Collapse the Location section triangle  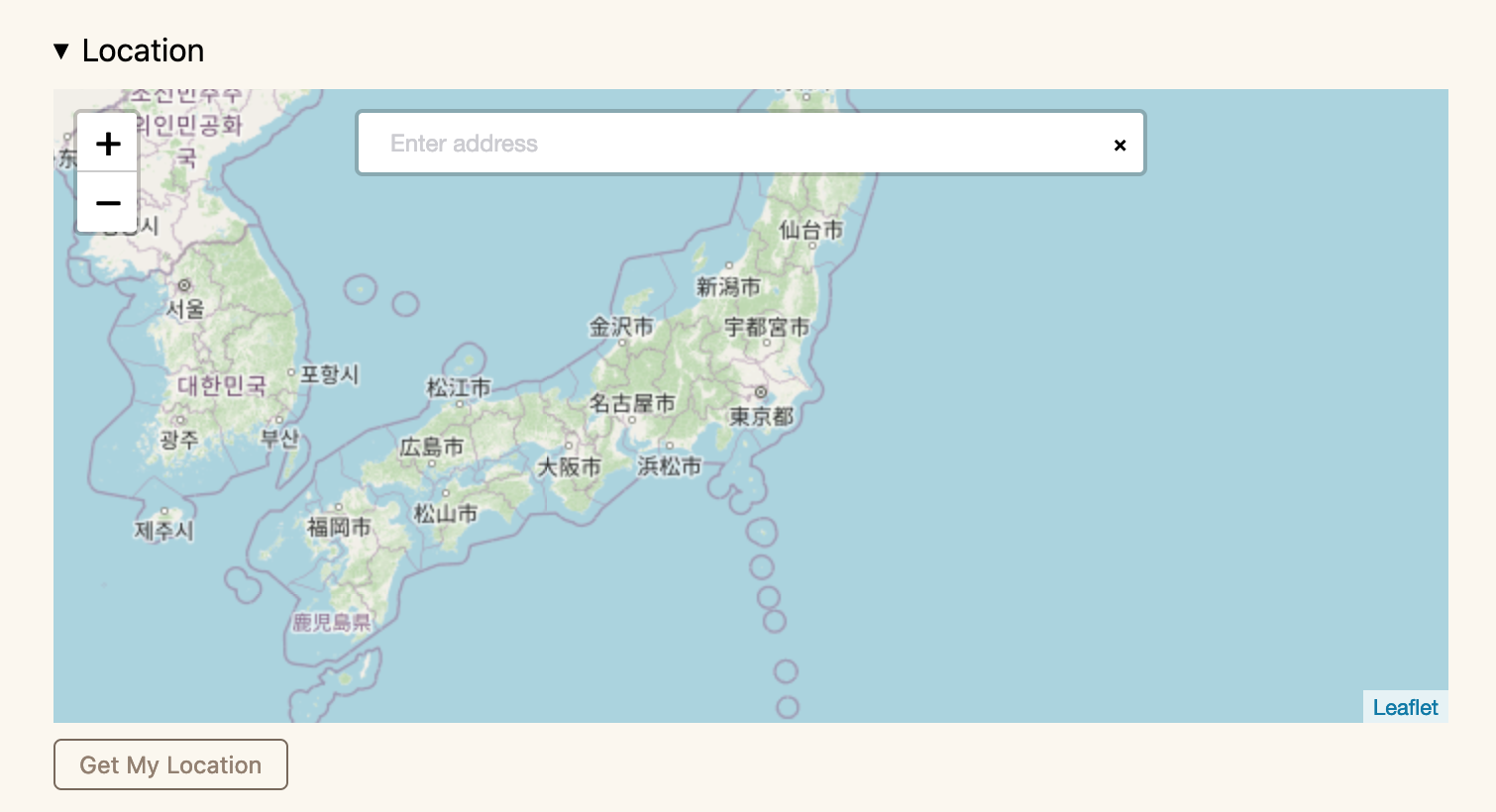pyautogui.click(x=61, y=51)
